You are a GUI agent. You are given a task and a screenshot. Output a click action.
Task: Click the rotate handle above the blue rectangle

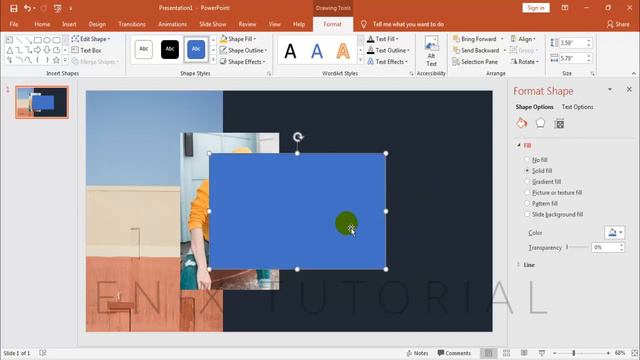point(298,137)
